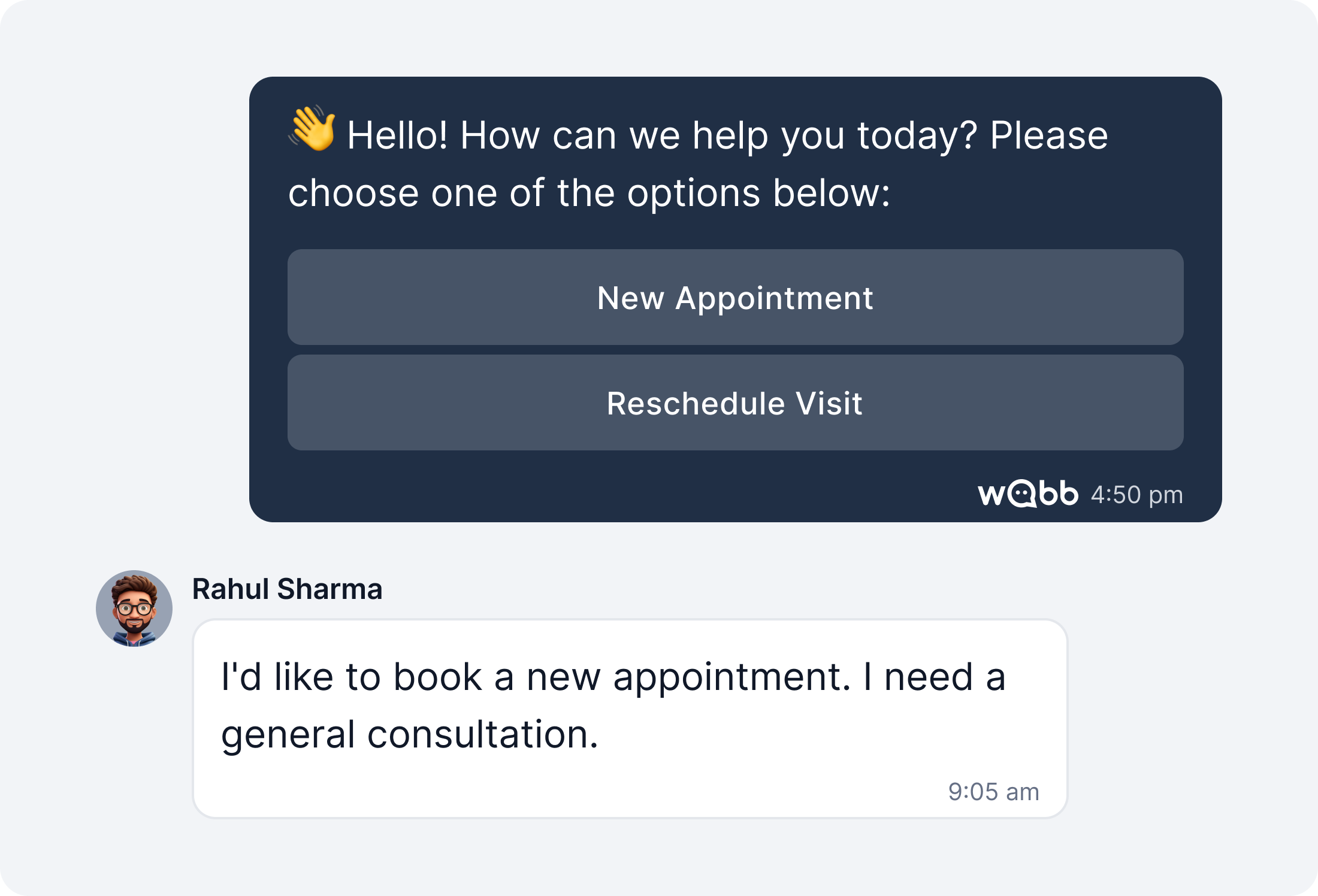Click the 9:05 am message timestamp
The width and height of the screenshot is (1318, 896).
pyautogui.click(x=993, y=792)
